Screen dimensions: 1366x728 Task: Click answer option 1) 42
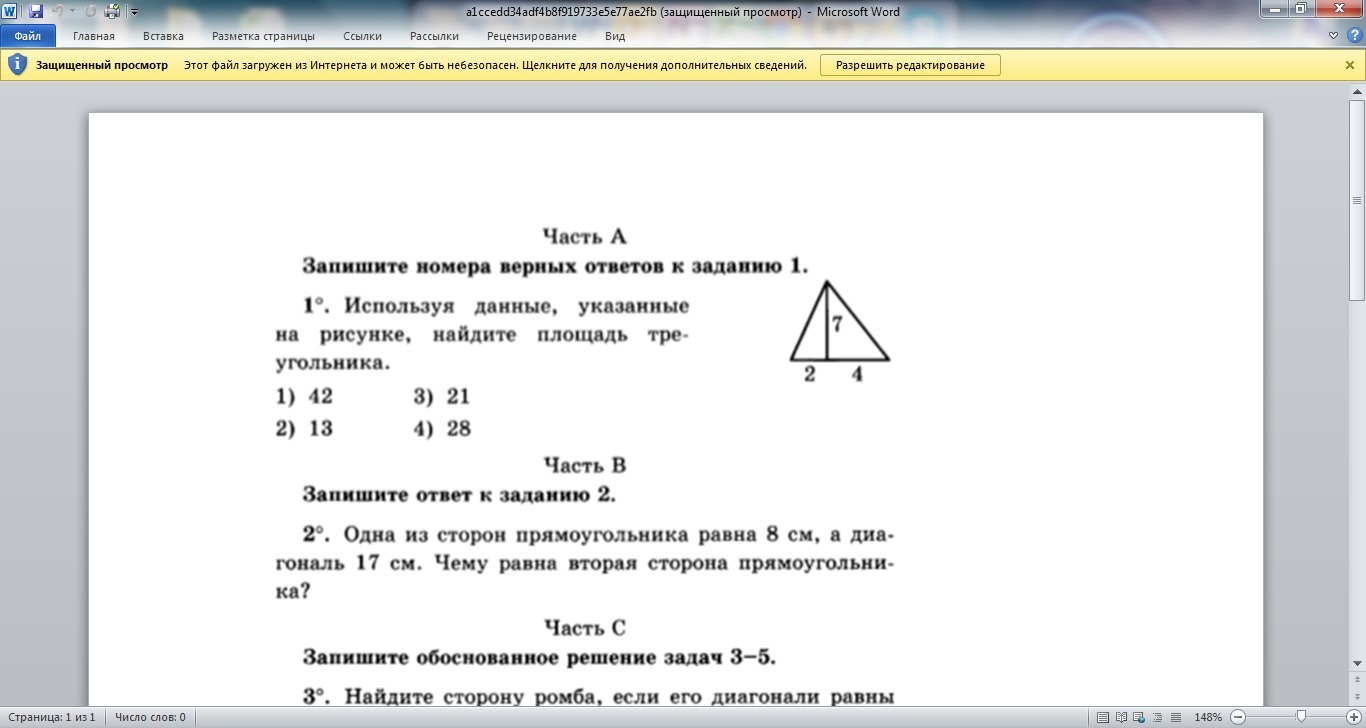click(x=304, y=396)
